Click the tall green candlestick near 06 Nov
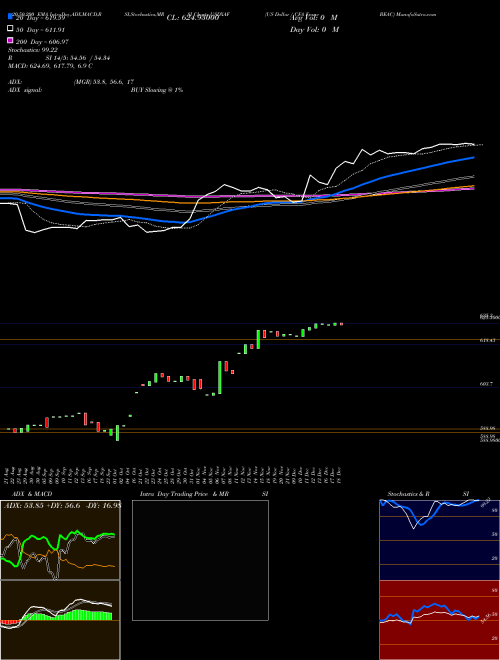Viewport: 500px width, 660px height. (220, 378)
